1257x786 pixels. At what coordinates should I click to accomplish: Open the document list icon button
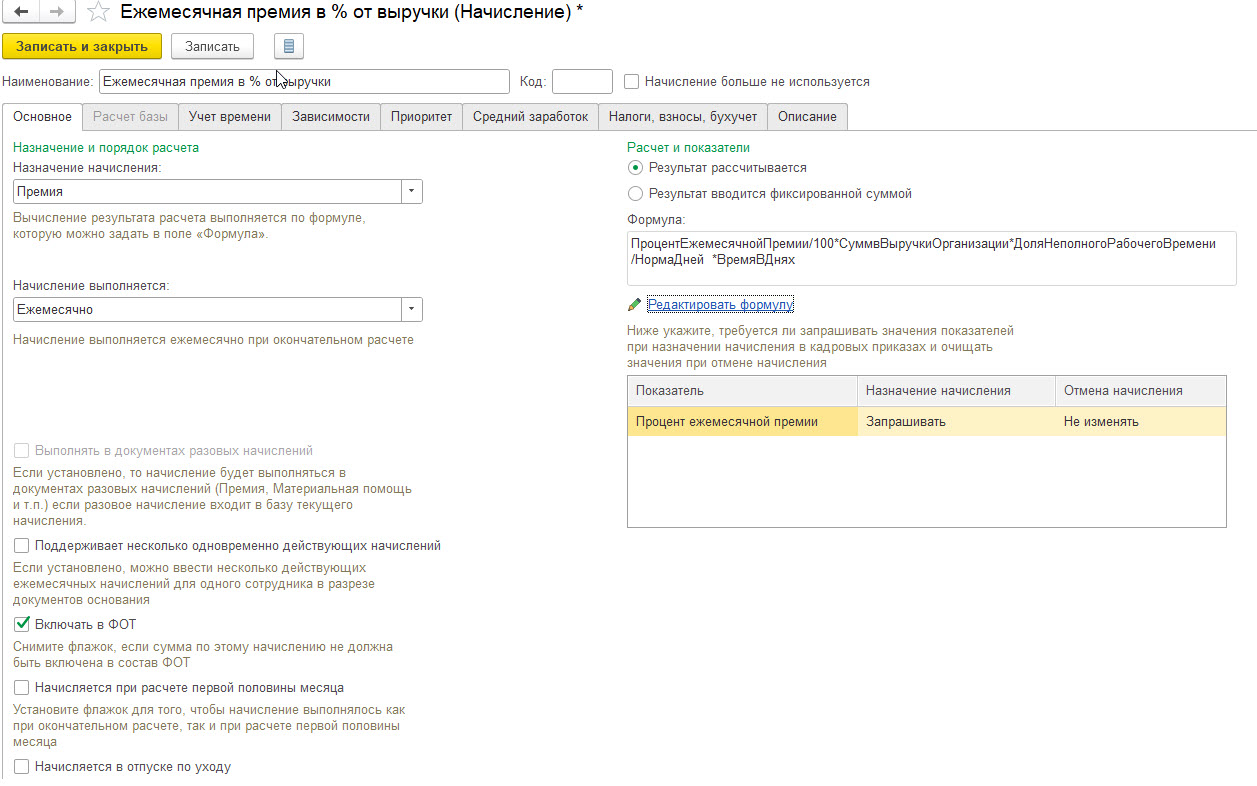[x=289, y=47]
